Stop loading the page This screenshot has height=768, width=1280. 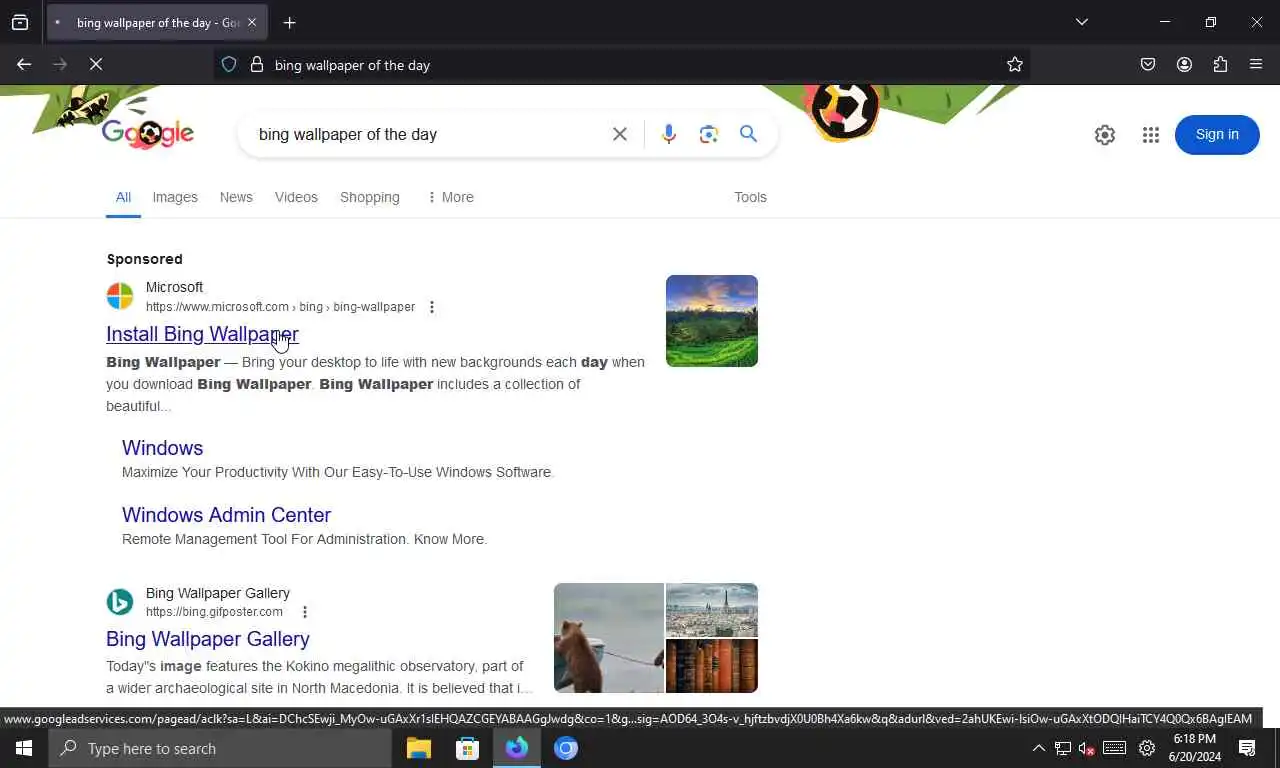(x=96, y=64)
